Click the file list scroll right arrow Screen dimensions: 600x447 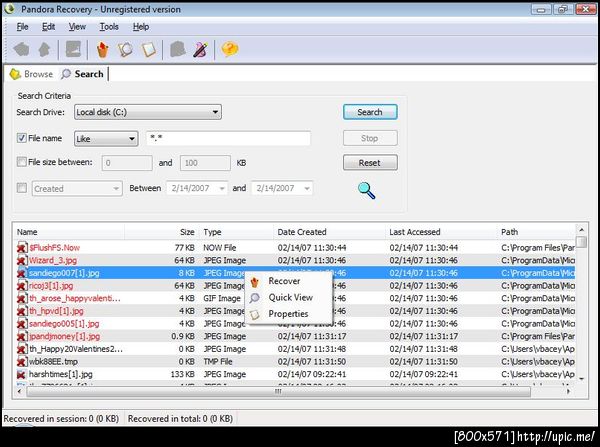[x=569, y=392]
